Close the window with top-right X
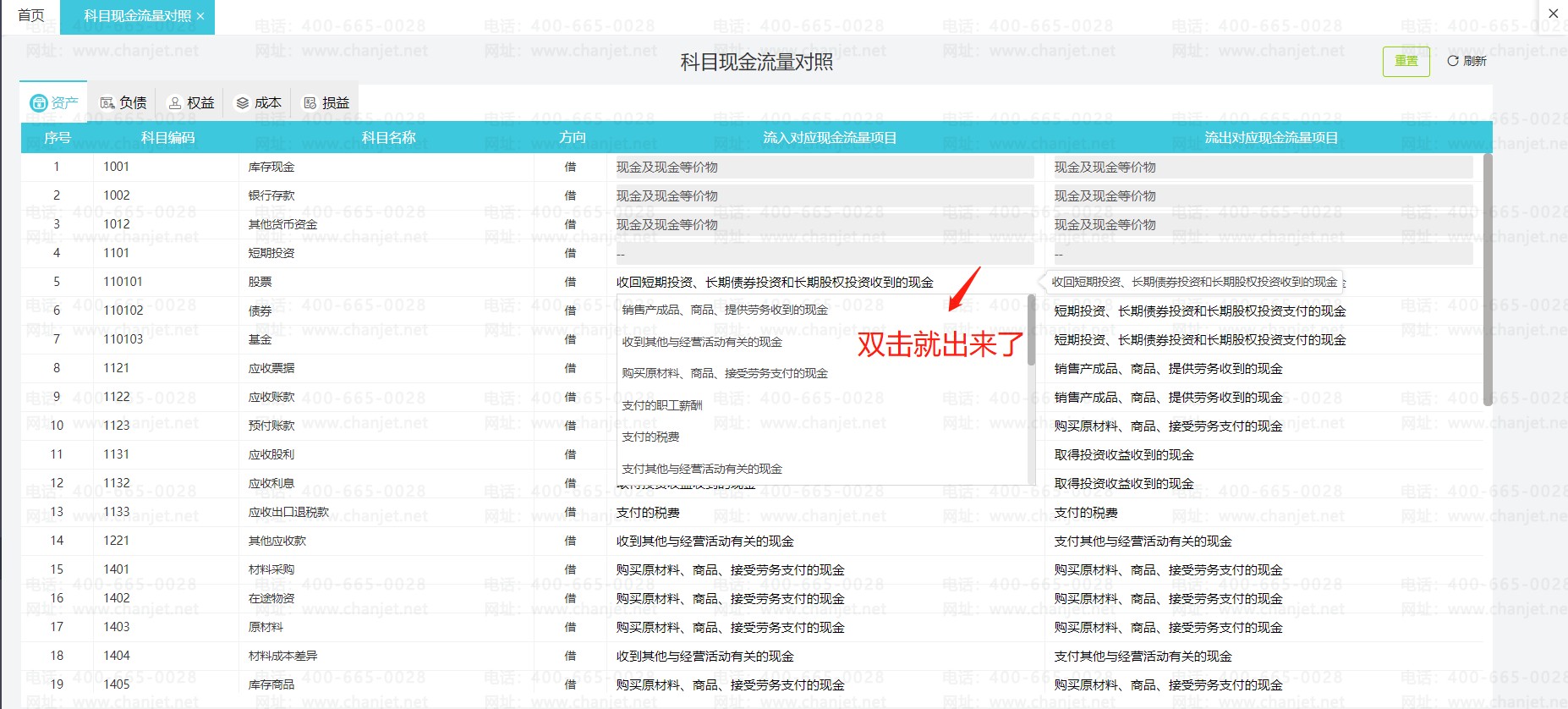Viewport: 1568px width, 709px height. coord(1553,14)
